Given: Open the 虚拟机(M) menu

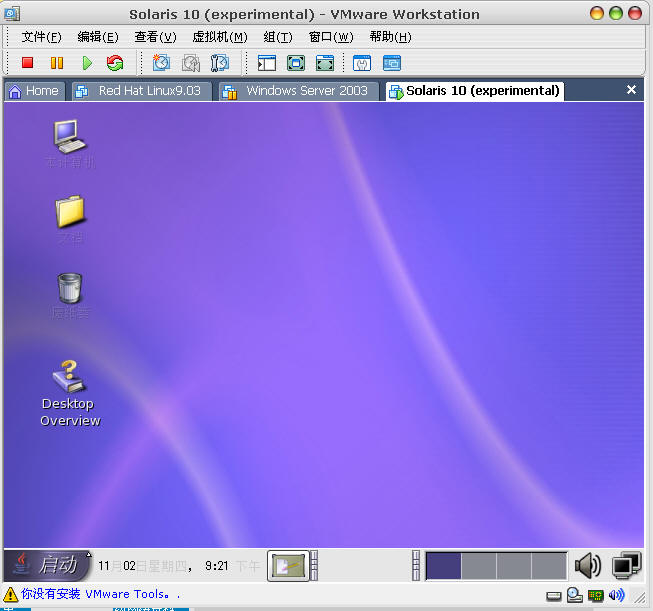Looking at the screenshot, I should pyautogui.click(x=220, y=37).
